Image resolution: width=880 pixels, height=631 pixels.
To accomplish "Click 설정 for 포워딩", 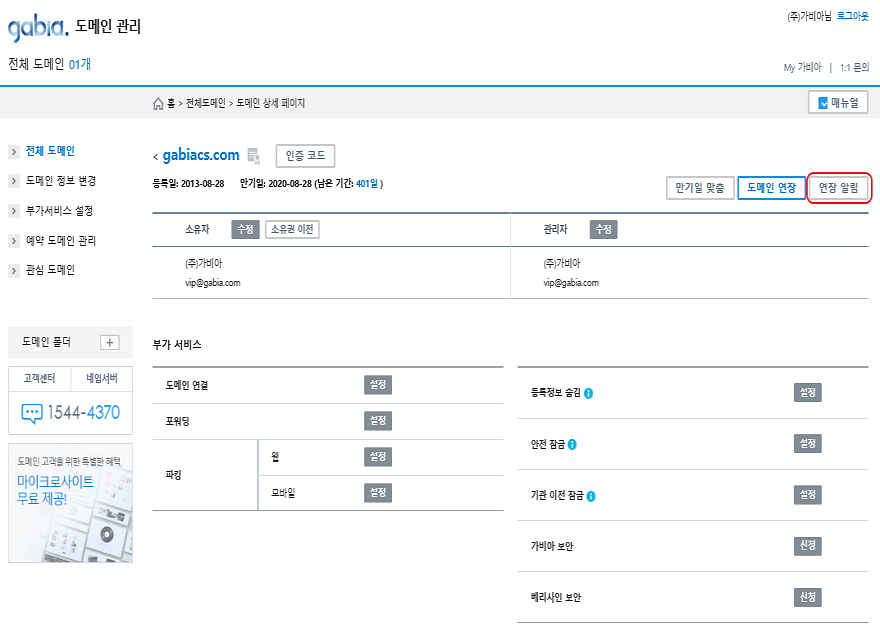I will coord(378,420).
